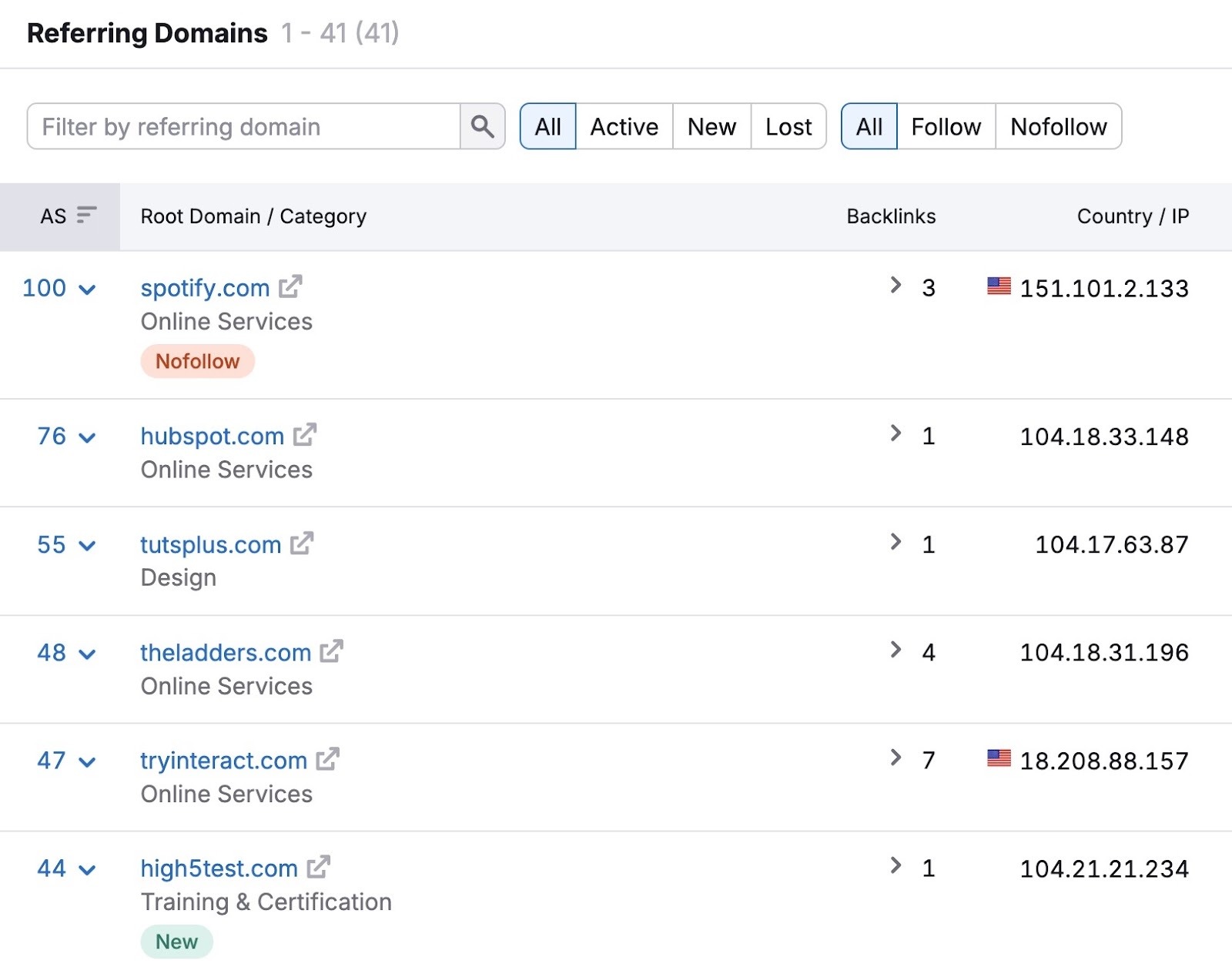The image size is (1232, 977).
Task: Open the theladders.com domain link
Action: tap(225, 652)
